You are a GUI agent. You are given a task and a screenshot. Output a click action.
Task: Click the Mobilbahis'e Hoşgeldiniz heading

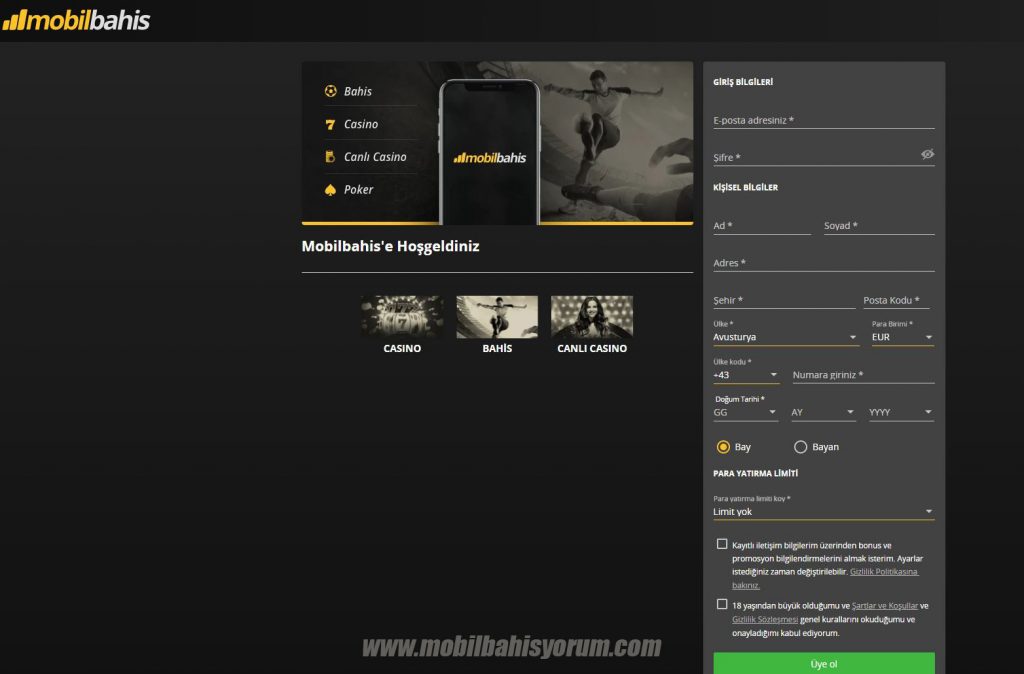coord(391,246)
